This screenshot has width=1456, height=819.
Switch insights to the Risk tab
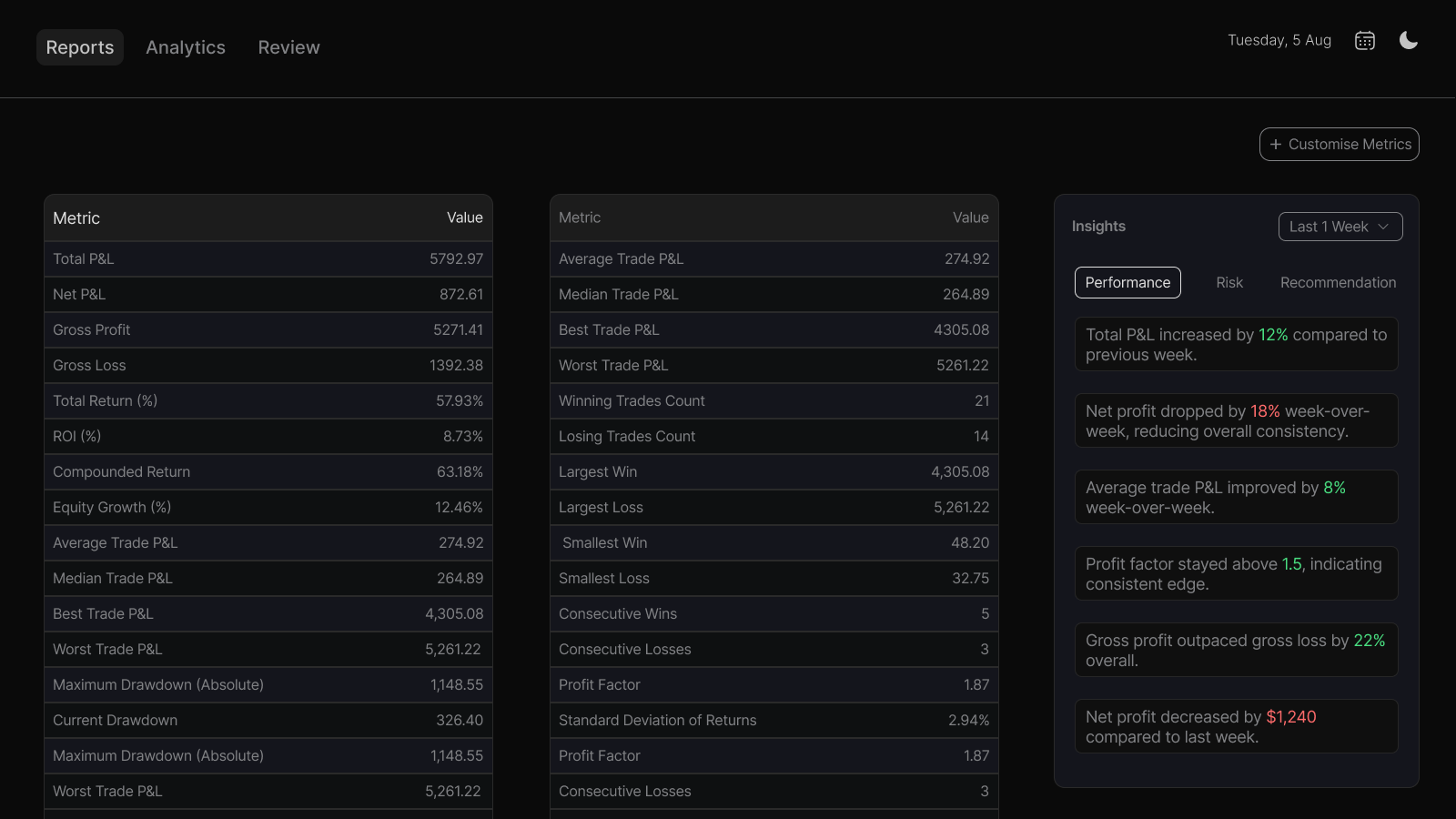[x=1229, y=283]
